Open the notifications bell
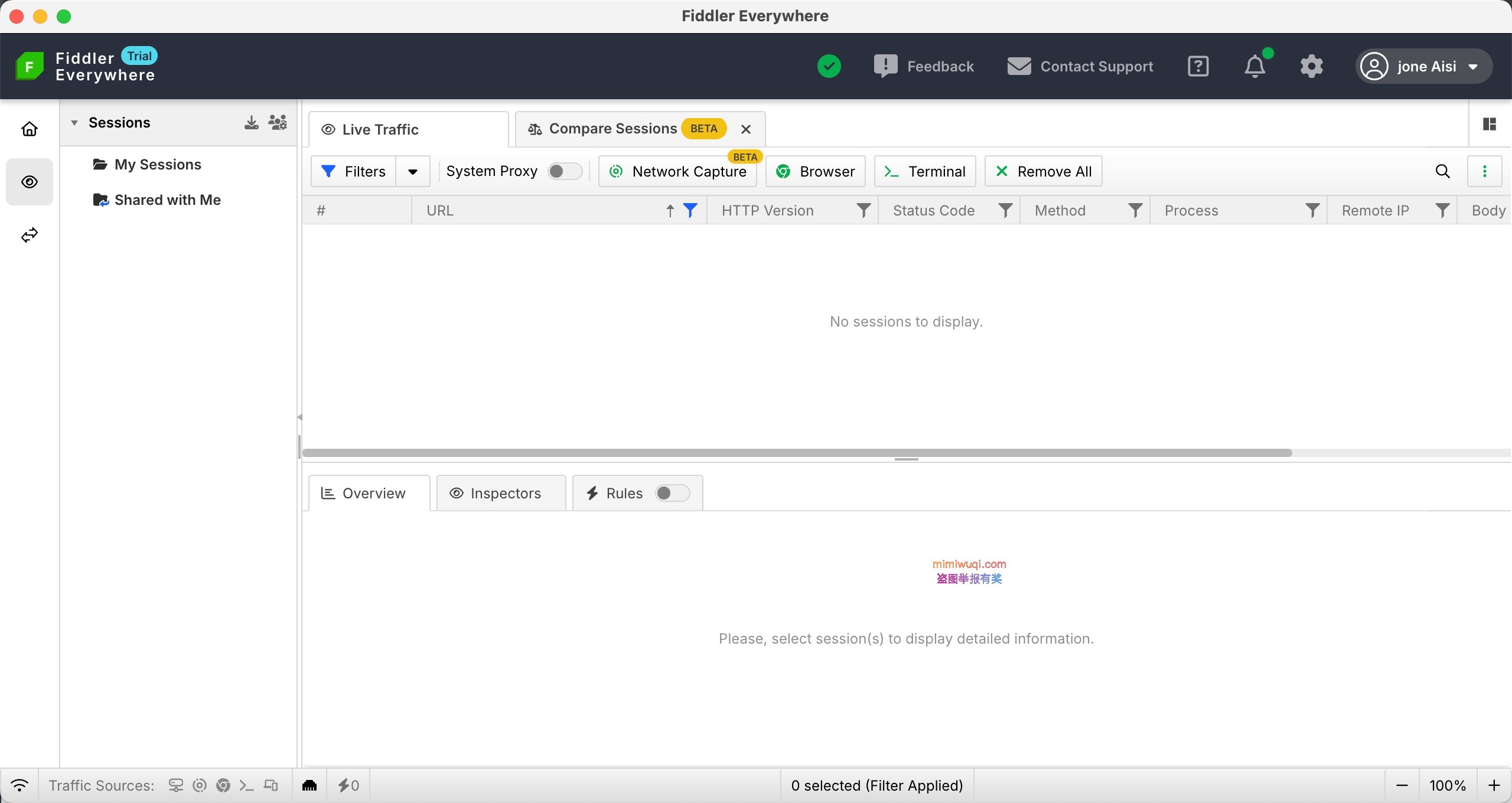The width and height of the screenshot is (1512, 803). [1255, 66]
